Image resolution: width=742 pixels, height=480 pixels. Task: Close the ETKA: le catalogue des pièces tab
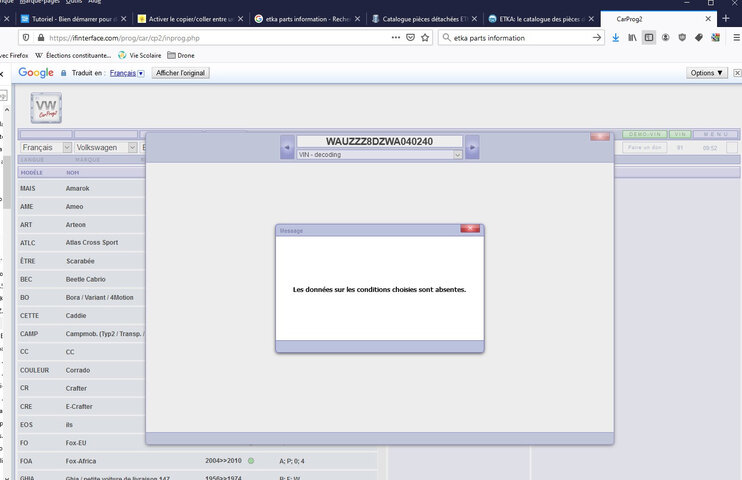591,19
